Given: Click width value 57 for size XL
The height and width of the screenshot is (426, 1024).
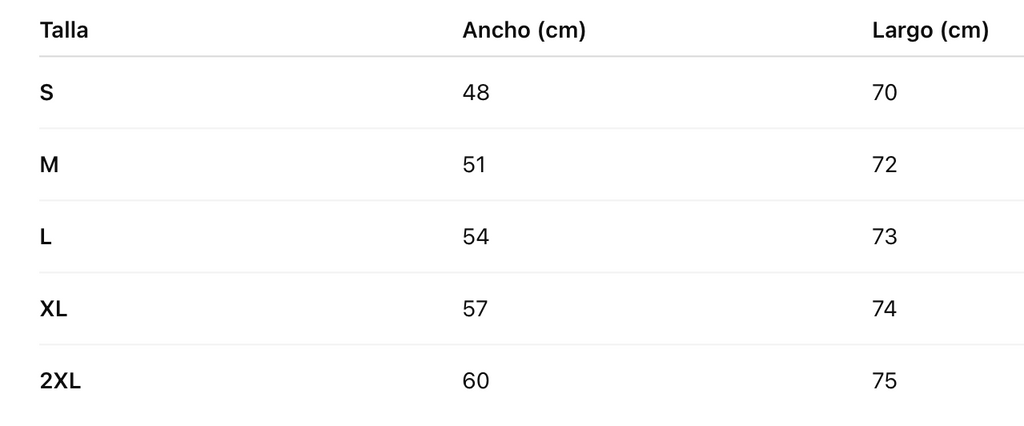Looking at the screenshot, I should pyautogui.click(x=475, y=309).
